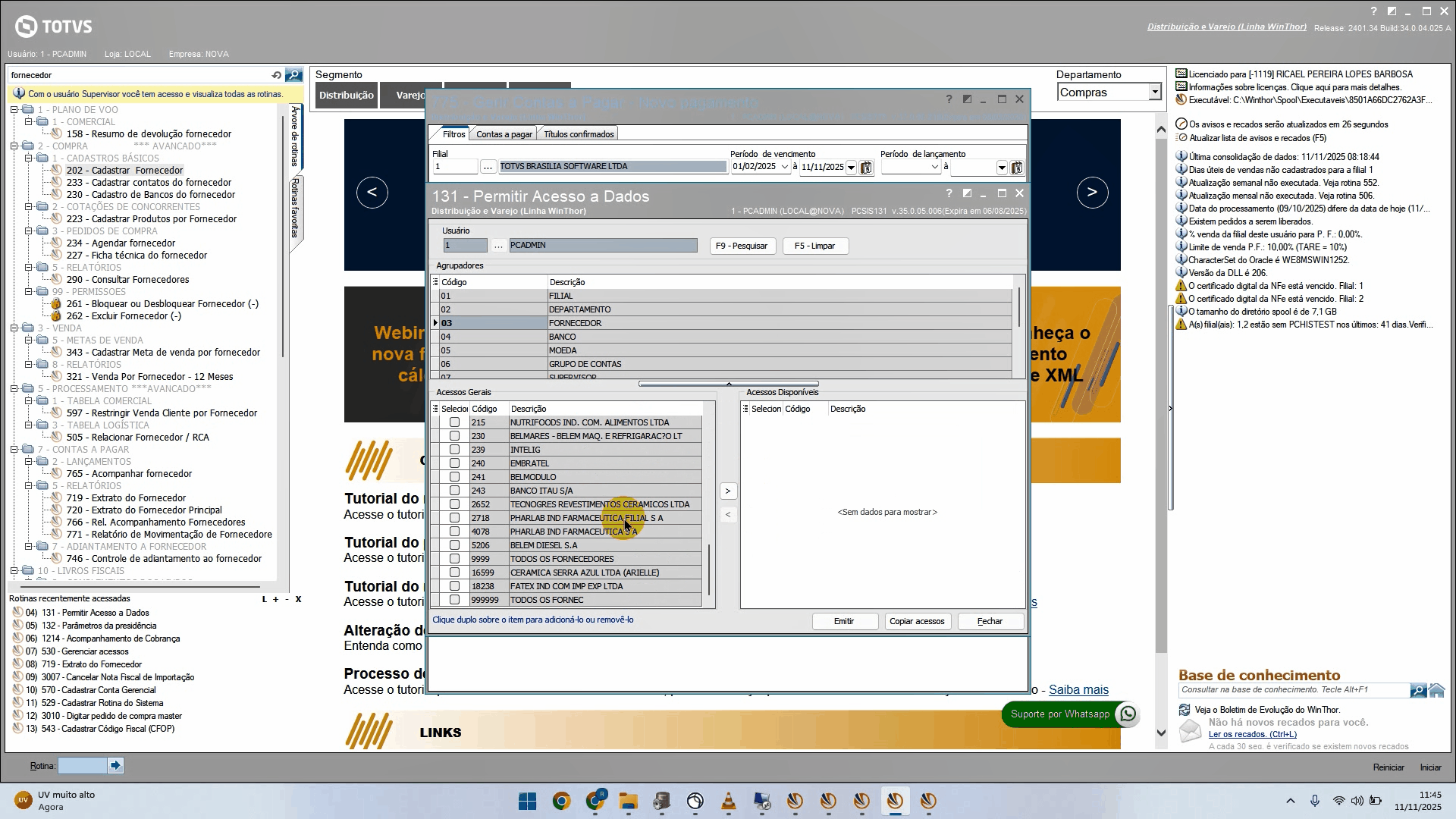
Task: Collapse the 2 - COMPRA tree node
Action: coord(14,146)
